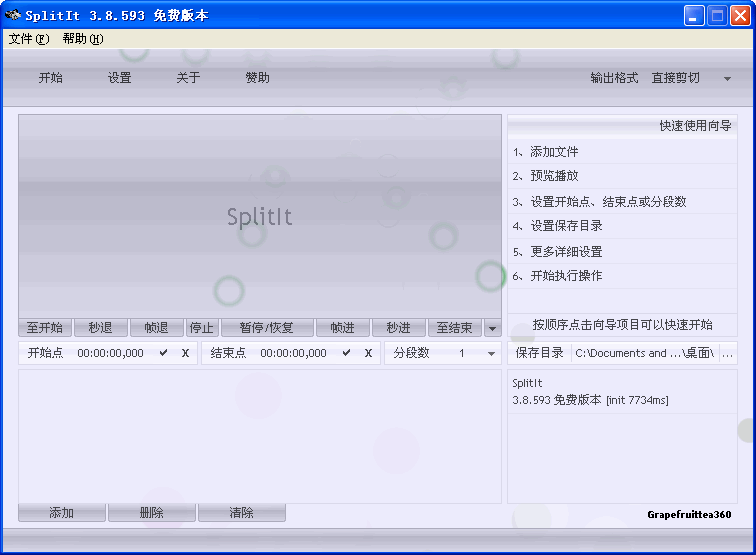Screen dimensions: 756x555
Task: Click the 直接剪切 output format value
Action: coord(675,78)
